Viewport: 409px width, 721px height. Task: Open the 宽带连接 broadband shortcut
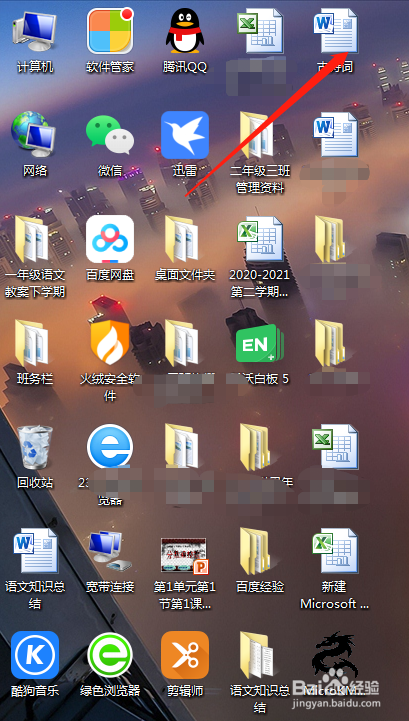pyautogui.click(x=110, y=551)
